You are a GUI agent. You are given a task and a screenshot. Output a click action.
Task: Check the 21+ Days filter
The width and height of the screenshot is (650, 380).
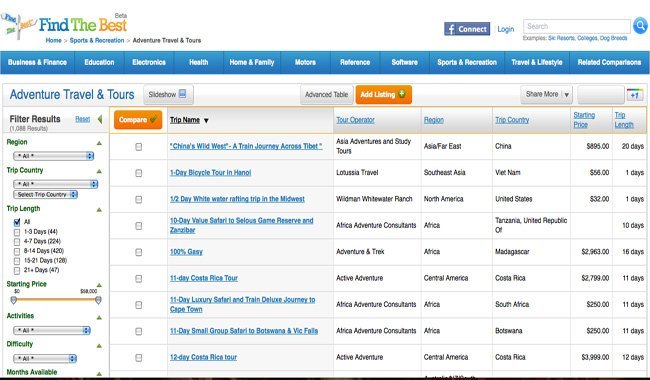click(17, 271)
